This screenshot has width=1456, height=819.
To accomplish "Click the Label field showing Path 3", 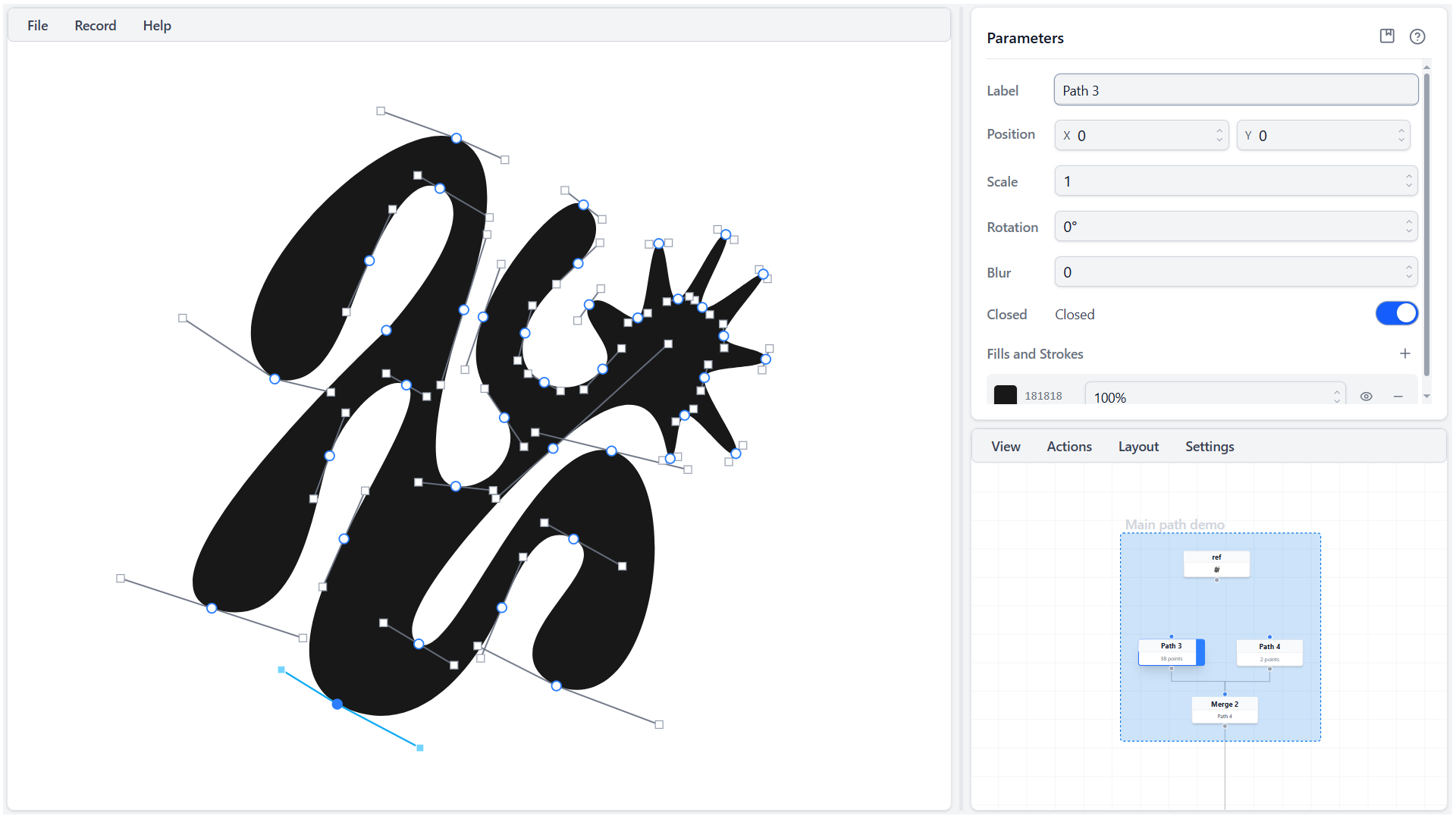I will pyautogui.click(x=1235, y=89).
